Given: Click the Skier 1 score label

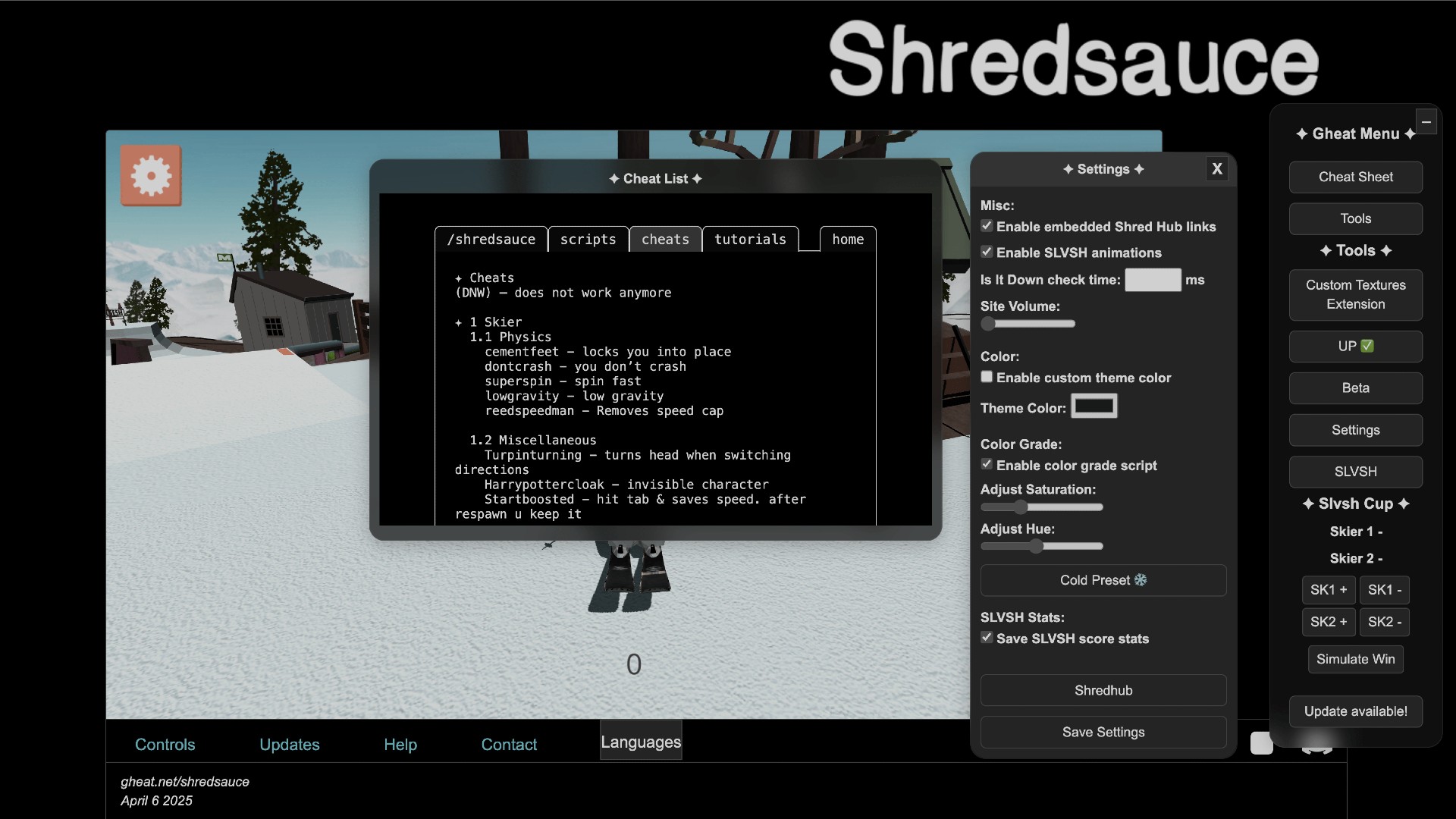Looking at the screenshot, I should coord(1356,532).
